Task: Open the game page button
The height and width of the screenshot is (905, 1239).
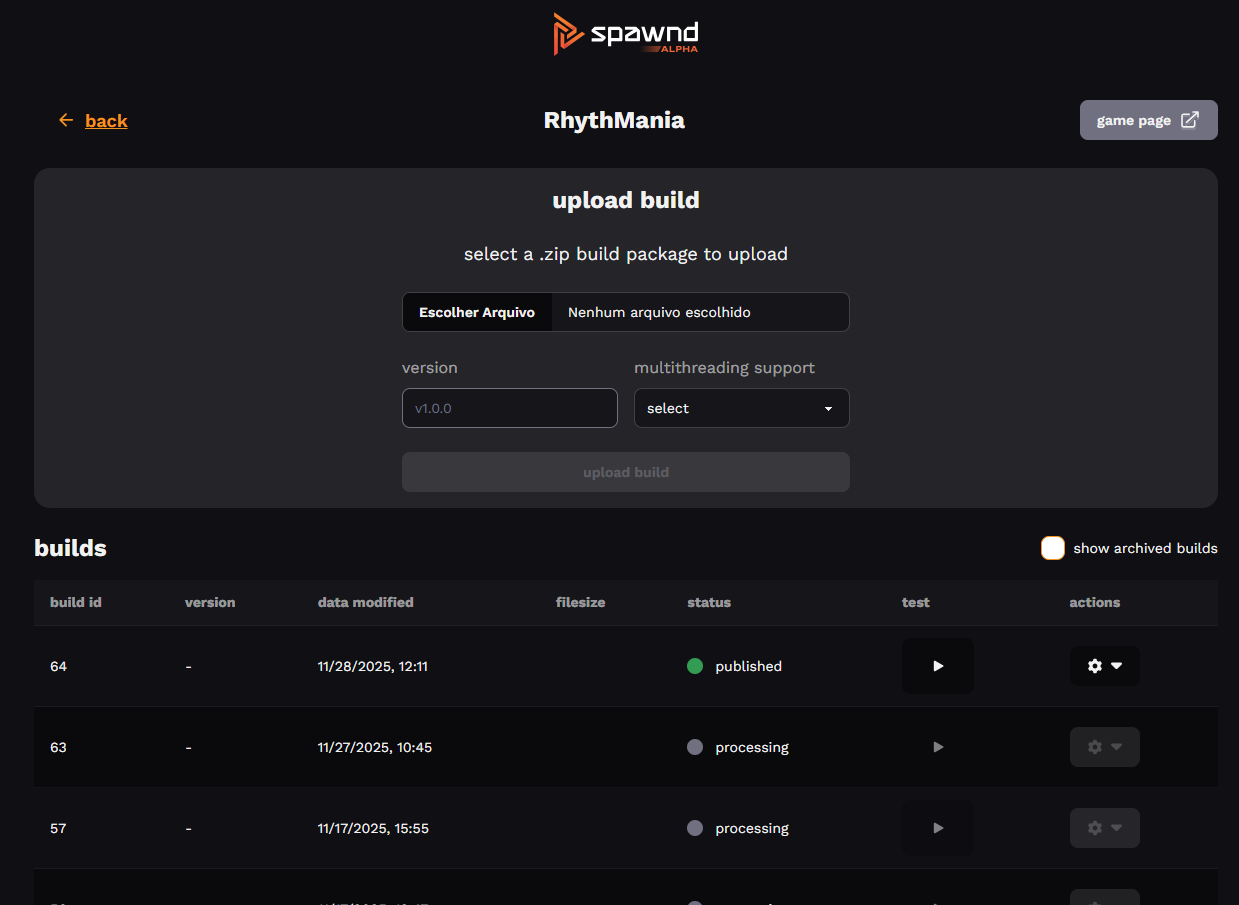Action: (1148, 120)
